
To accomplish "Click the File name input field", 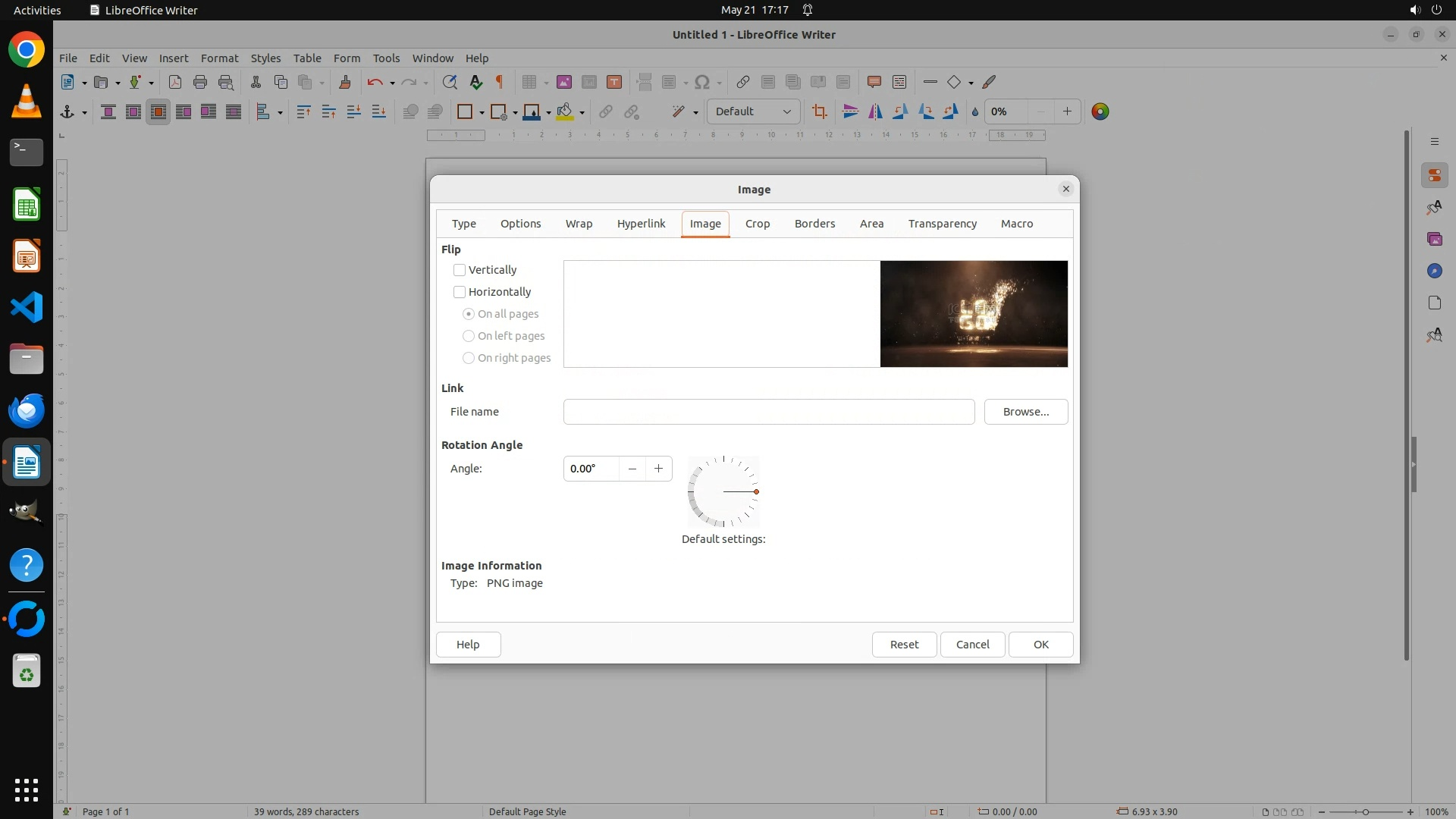I will (768, 412).
